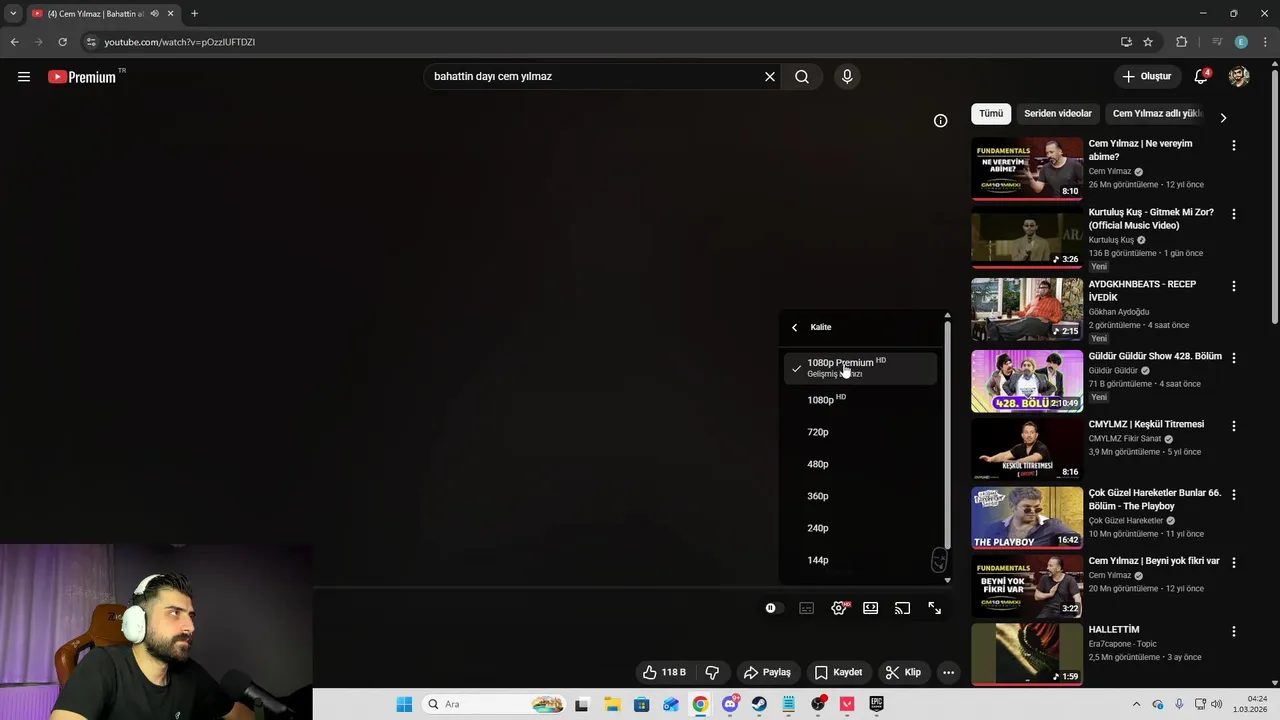The width and height of the screenshot is (1280, 720).
Task: Start voice search with microphone icon
Action: coord(847,77)
